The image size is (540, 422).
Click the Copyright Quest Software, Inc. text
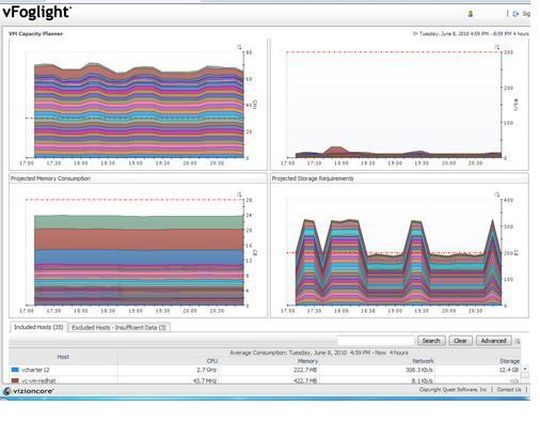tap(453, 389)
